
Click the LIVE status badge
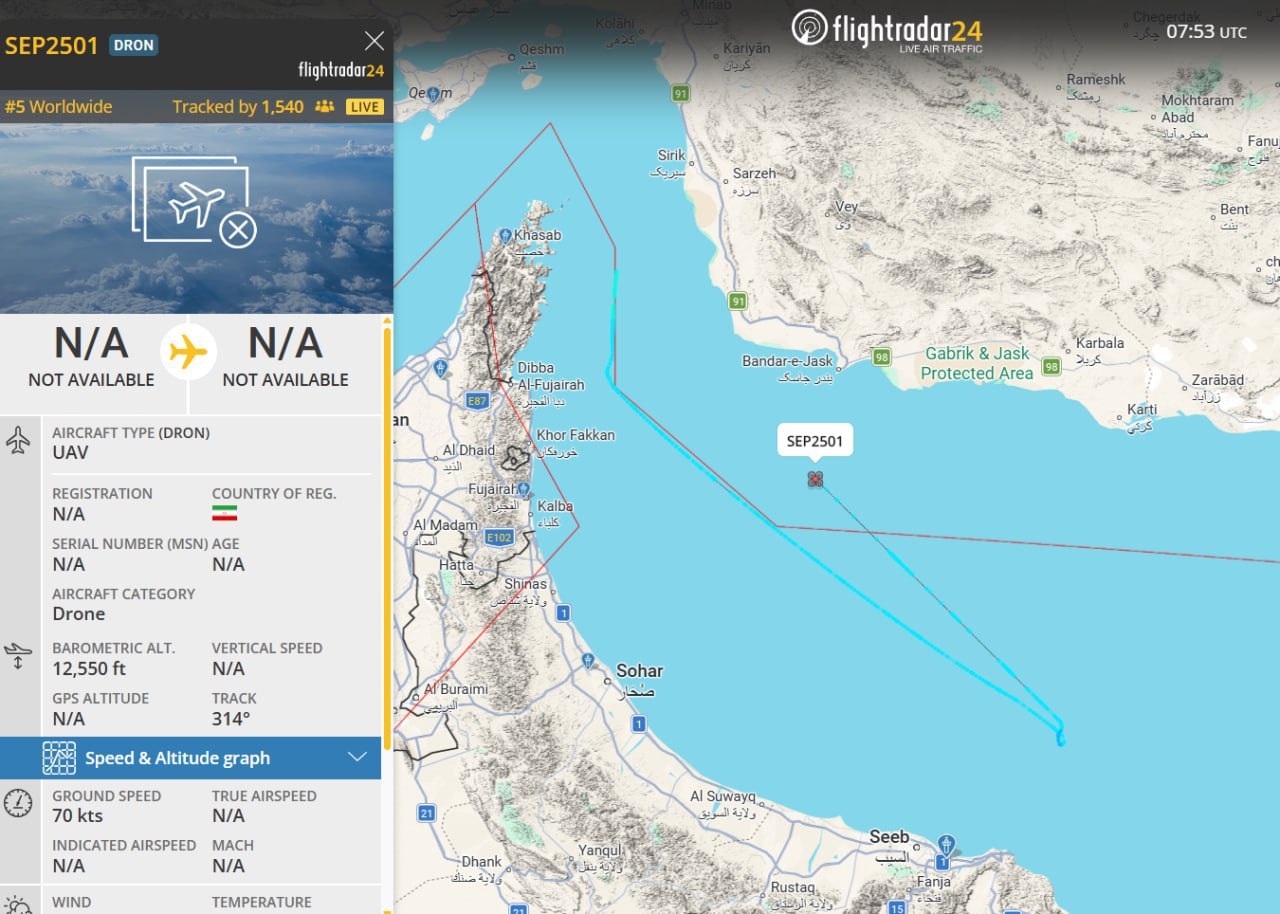click(x=364, y=107)
